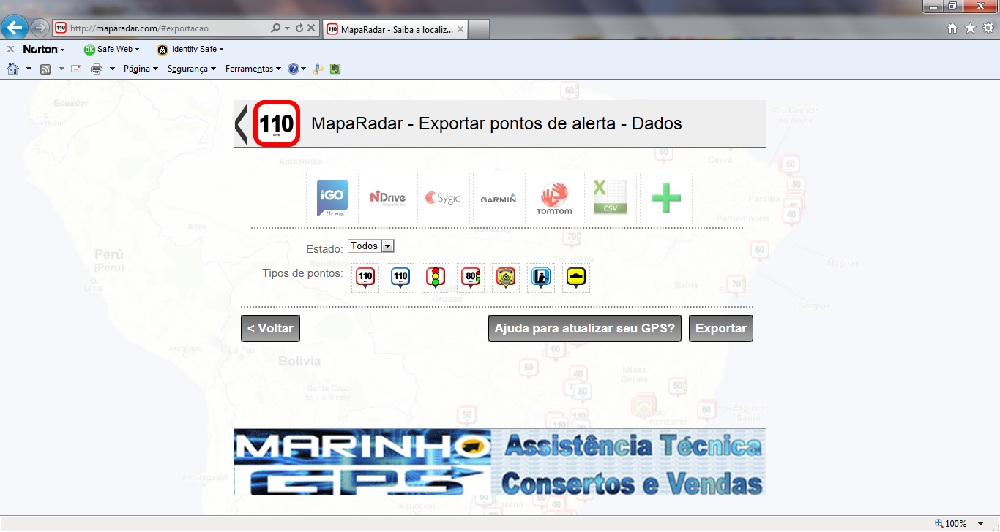Go back with the browser back arrow
This screenshot has width=1000, height=532.
click(x=14, y=27)
